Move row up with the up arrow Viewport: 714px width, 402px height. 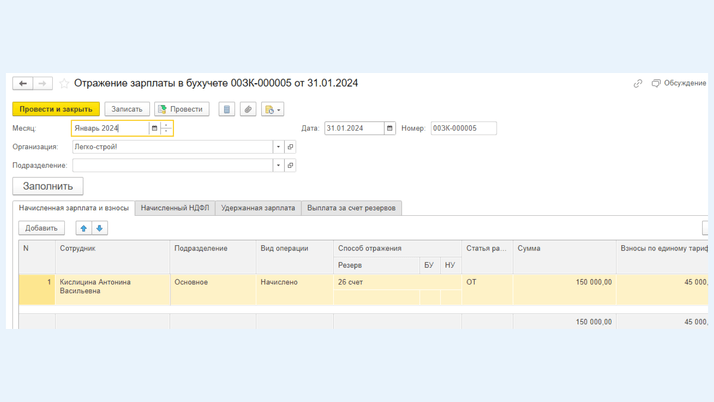coord(84,228)
